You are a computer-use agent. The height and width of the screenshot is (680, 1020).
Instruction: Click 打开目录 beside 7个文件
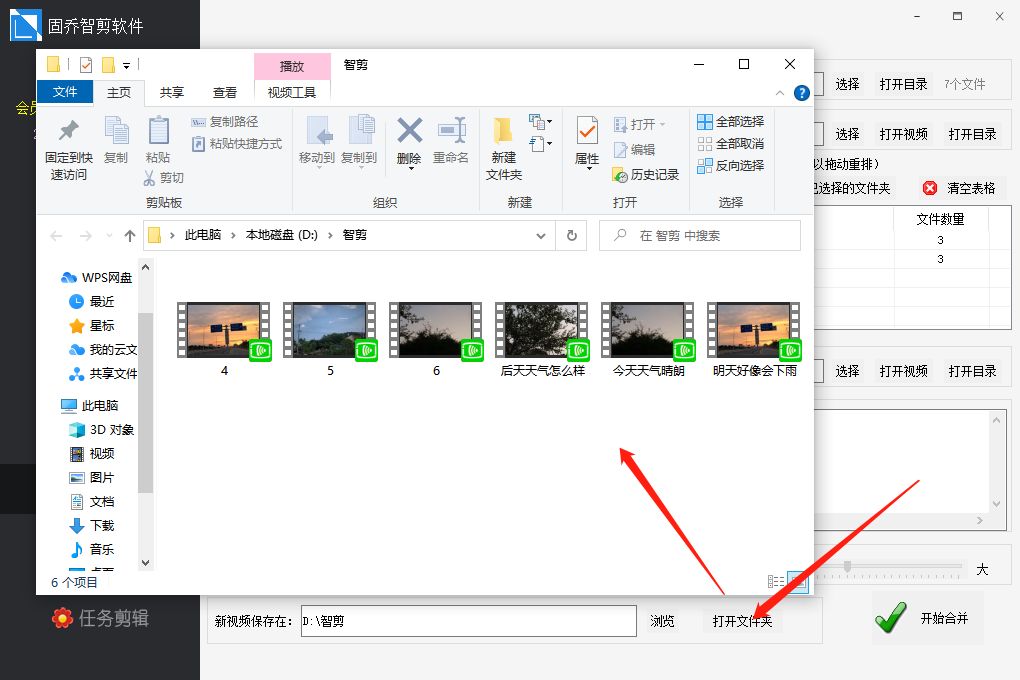(904, 85)
